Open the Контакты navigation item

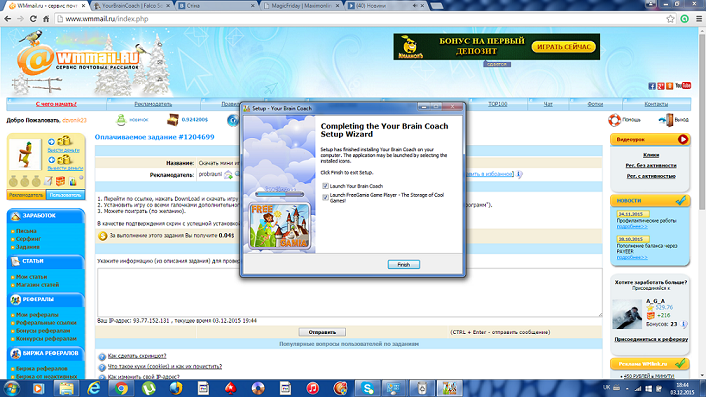click(x=656, y=104)
